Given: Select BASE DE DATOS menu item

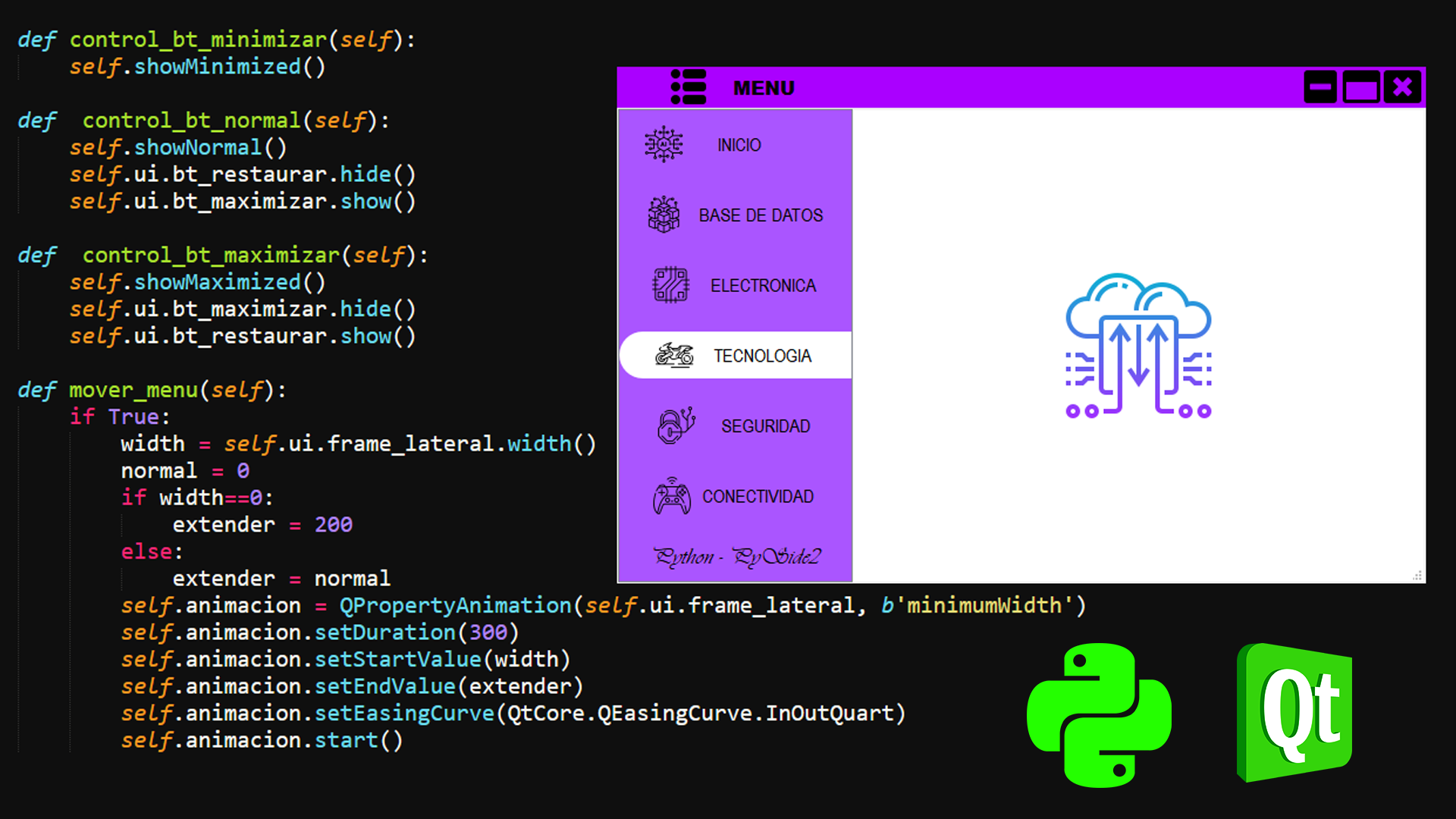Looking at the screenshot, I should click(761, 215).
